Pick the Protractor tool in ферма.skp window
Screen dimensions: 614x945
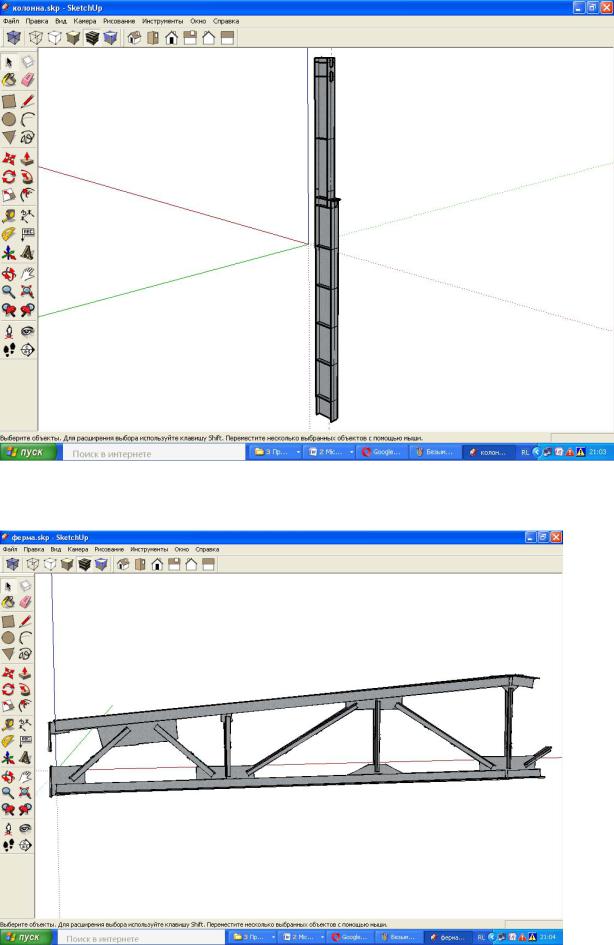[8, 741]
